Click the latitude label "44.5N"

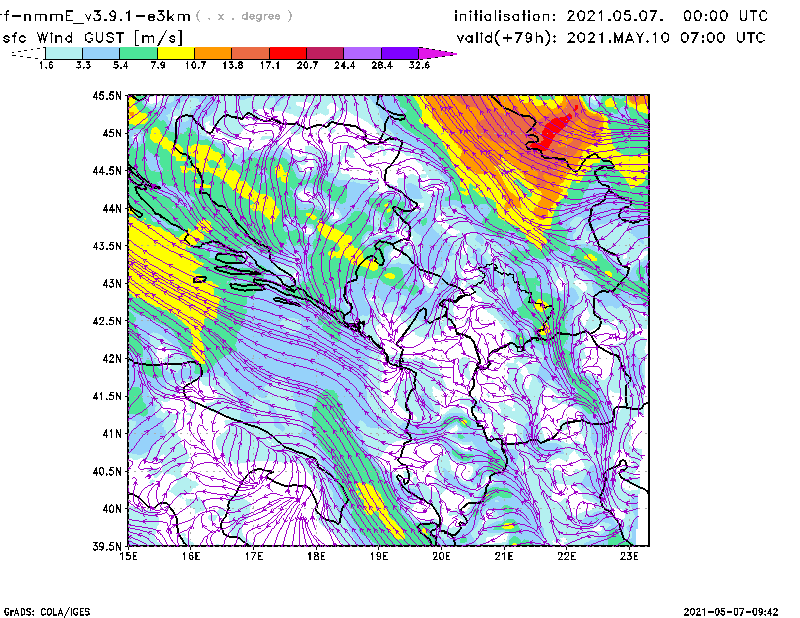pyautogui.click(x=107, y=170)
